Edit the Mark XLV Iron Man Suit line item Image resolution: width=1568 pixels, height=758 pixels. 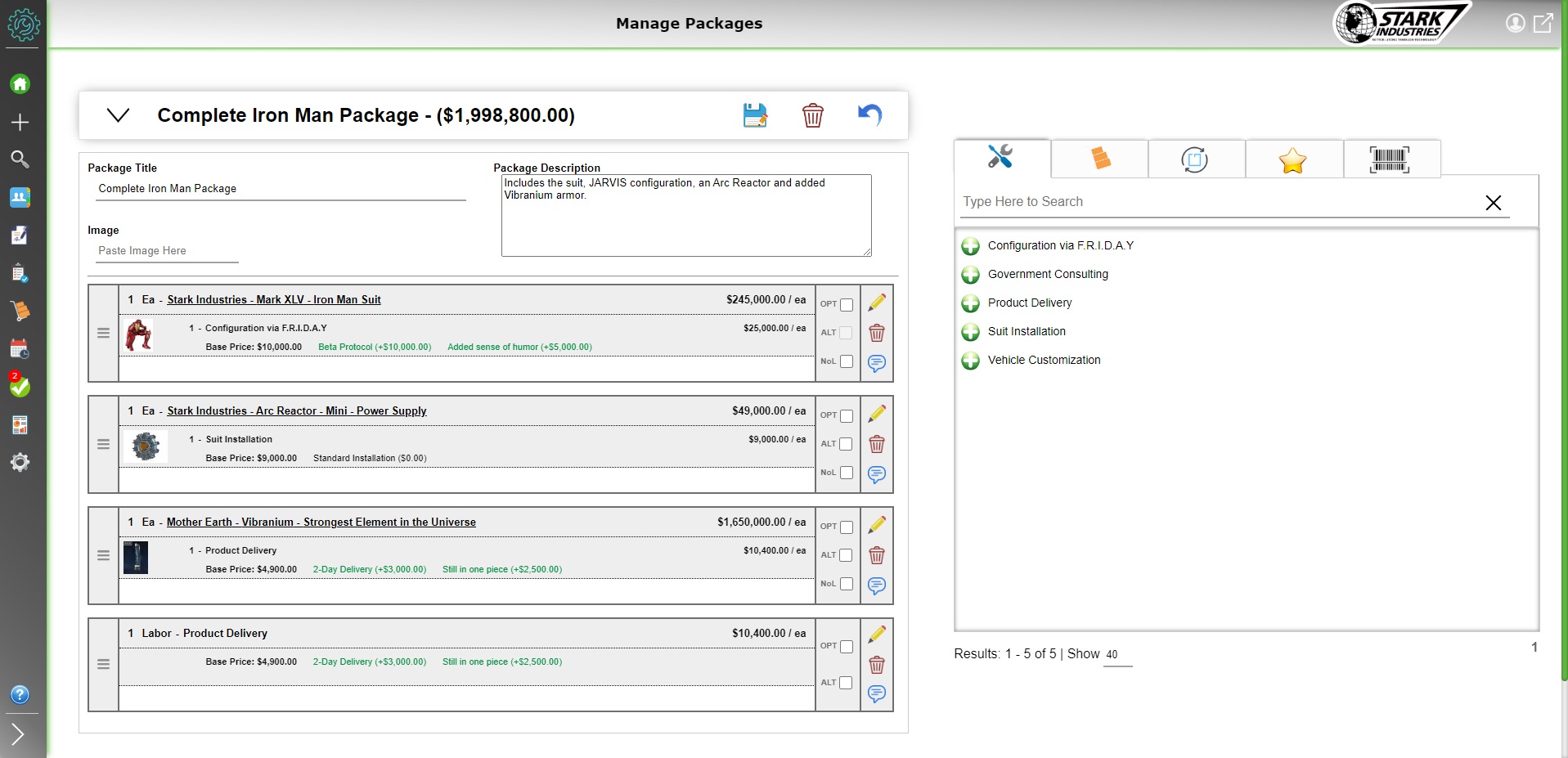point(878,302)
